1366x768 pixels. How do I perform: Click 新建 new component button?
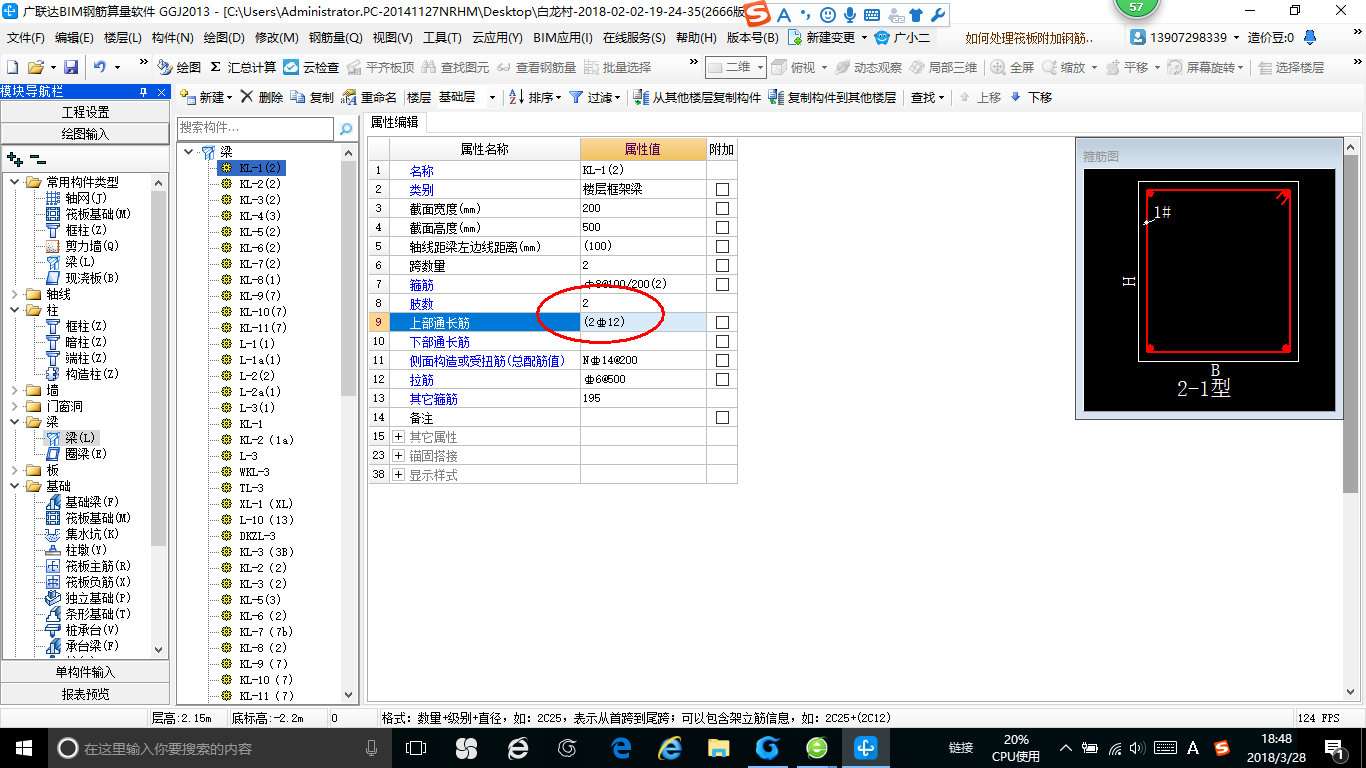(205, 97)
